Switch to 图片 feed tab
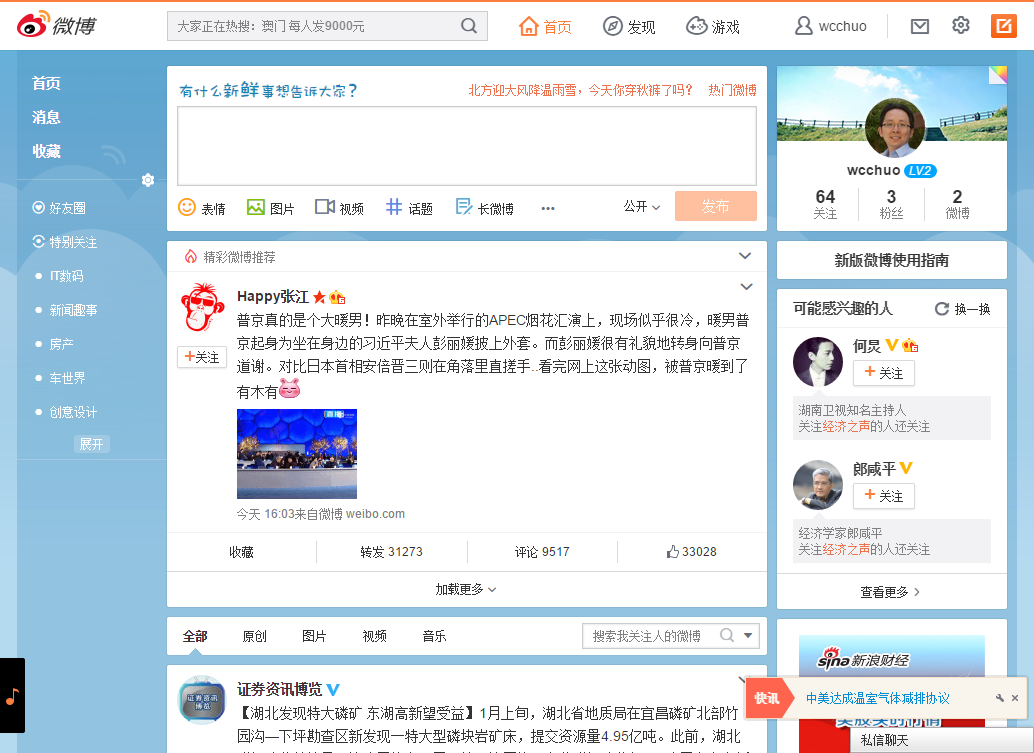 (x=315, y=636)
